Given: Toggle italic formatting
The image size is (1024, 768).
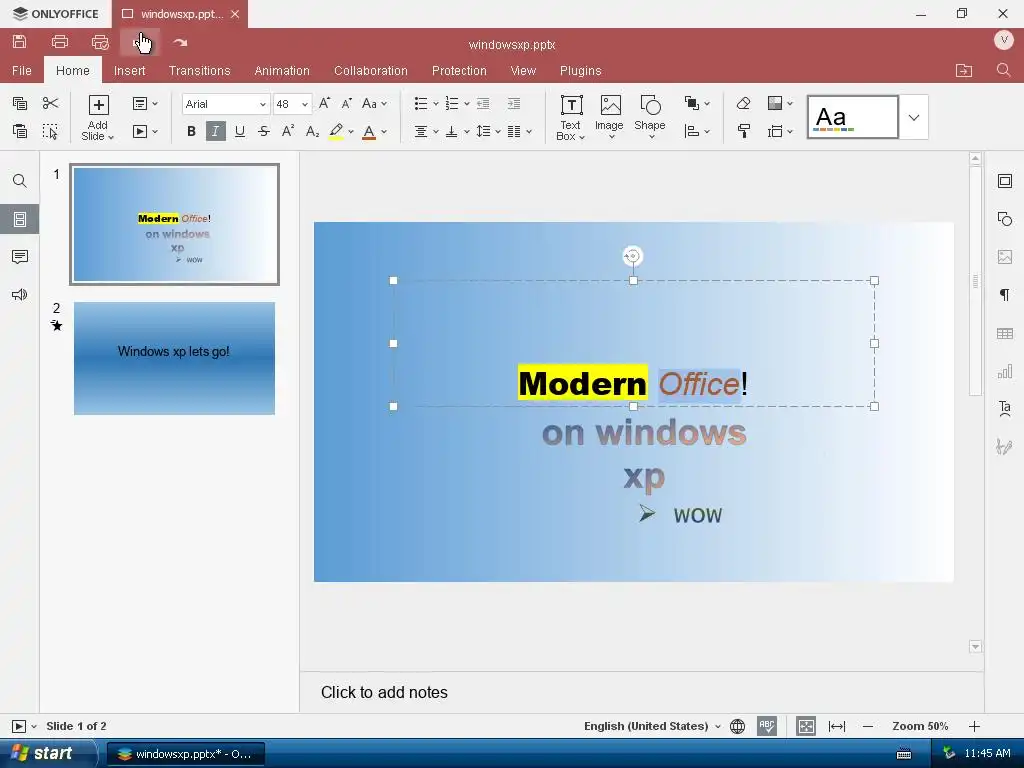Looking at the screenshot, I should pos(215,131).
